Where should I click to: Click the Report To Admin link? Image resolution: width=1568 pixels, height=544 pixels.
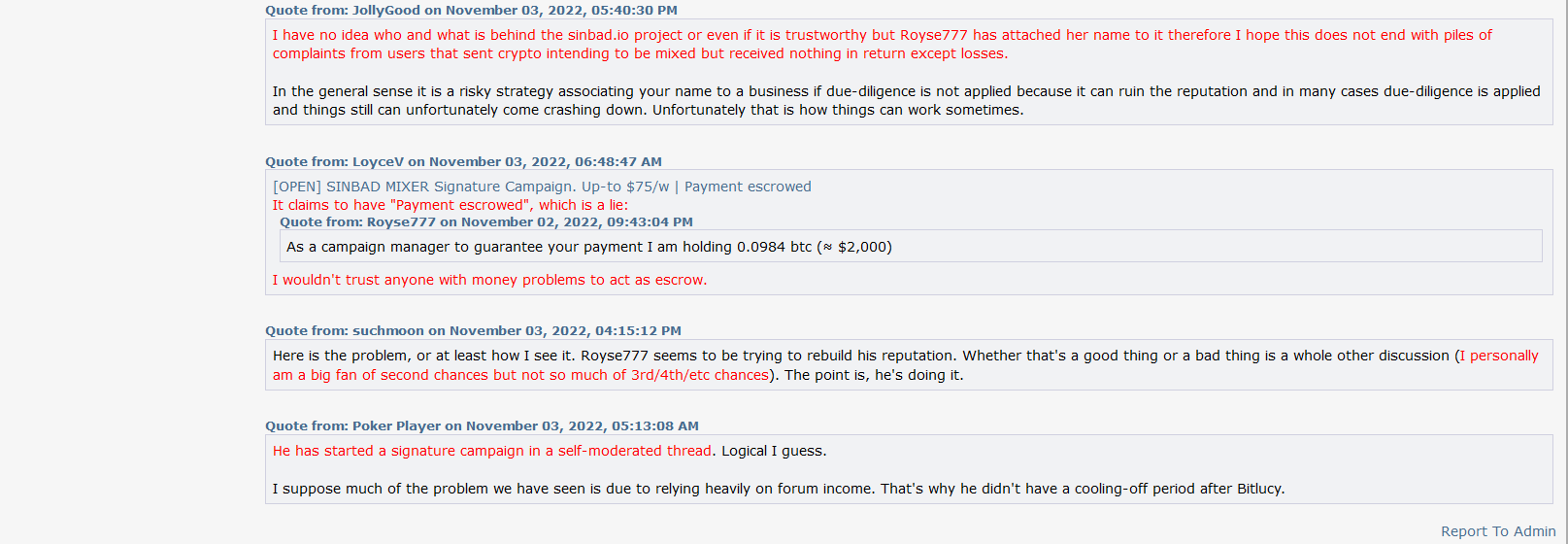pyautogui.click(x=1498, y=531)
